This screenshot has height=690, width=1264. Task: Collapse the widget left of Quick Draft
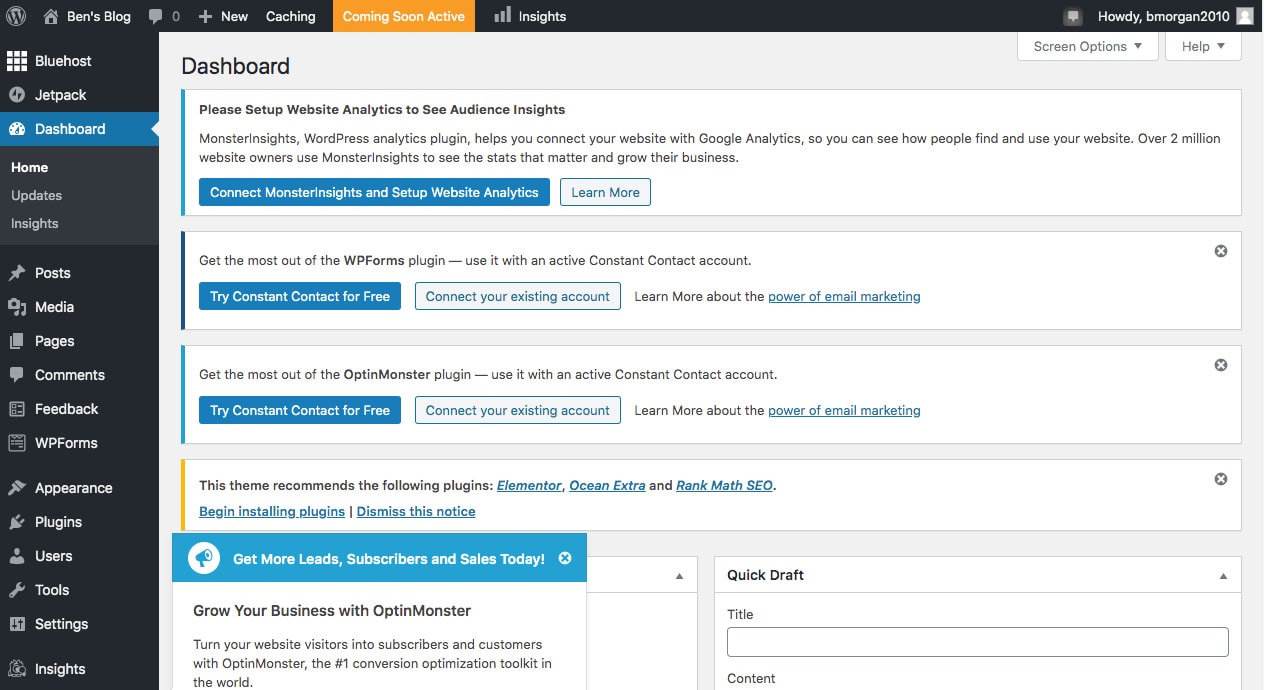tap(679, 576)
